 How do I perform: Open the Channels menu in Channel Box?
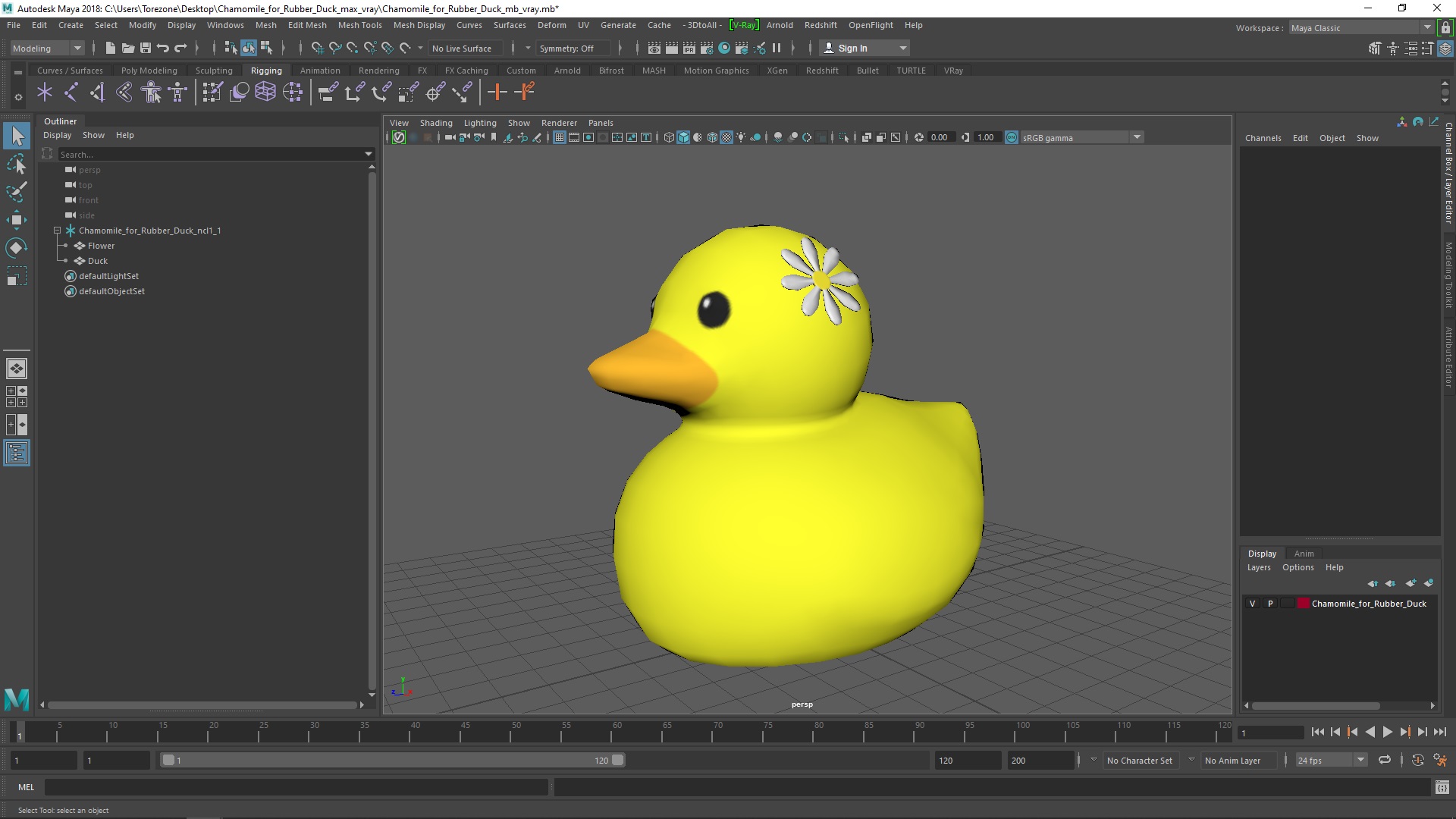(x=1263, y=138)
